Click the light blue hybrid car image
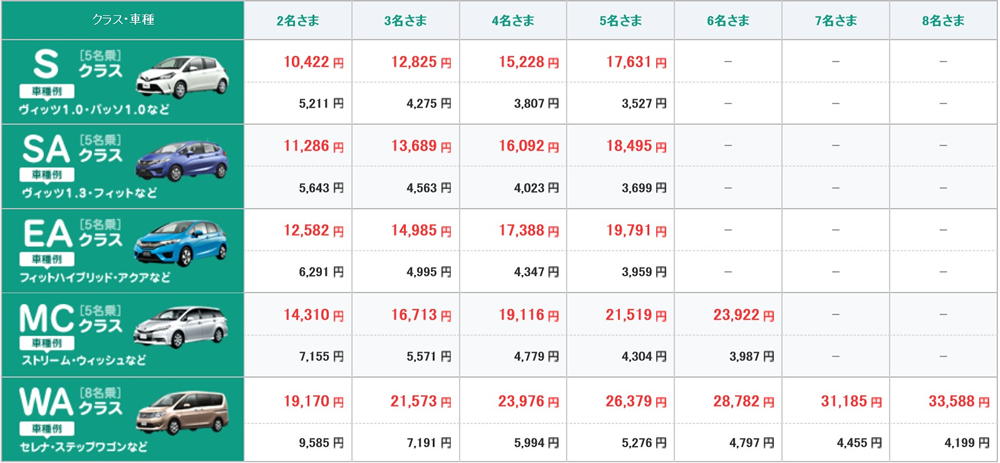This screenshot has height=463, width=1000. tap(189, 243)
